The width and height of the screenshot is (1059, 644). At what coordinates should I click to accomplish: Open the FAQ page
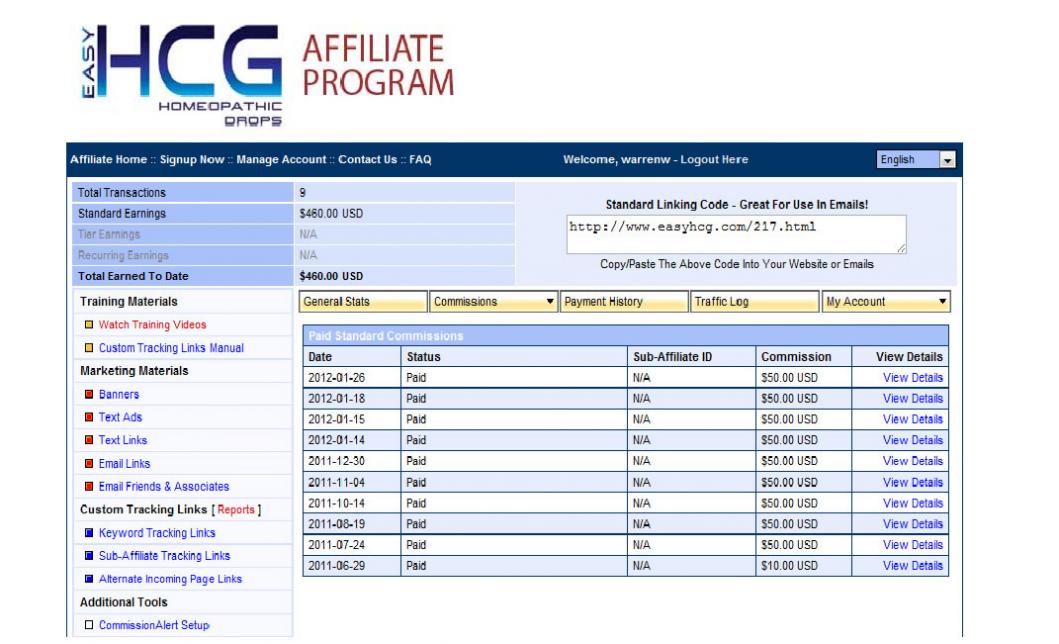420,160
